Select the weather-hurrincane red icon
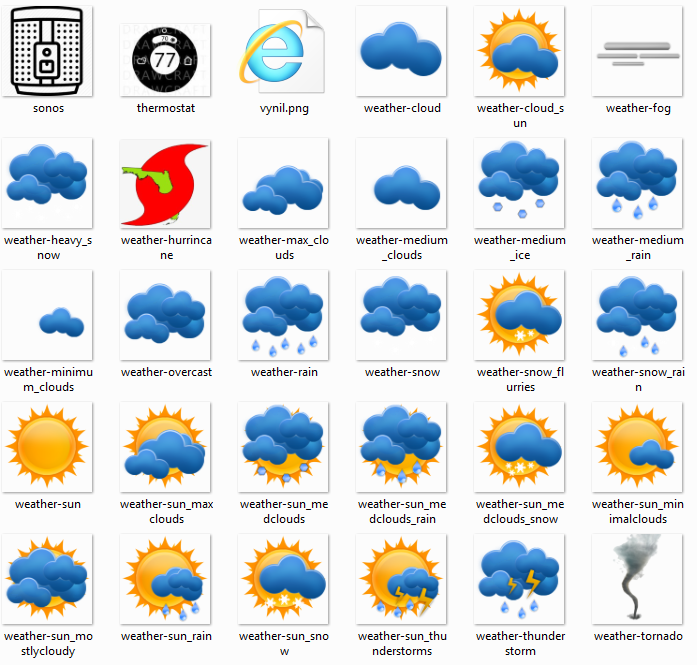 pyautogui.click(x=165, y=183)
